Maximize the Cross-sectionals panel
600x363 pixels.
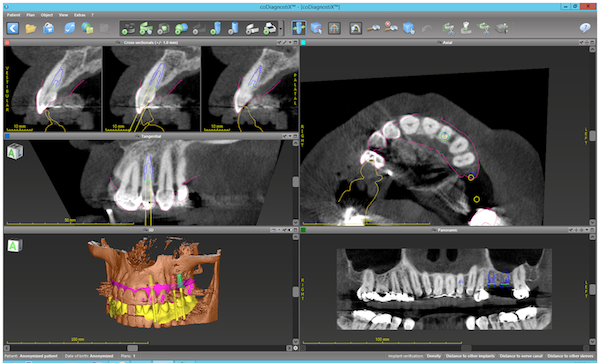pos(295,42)
